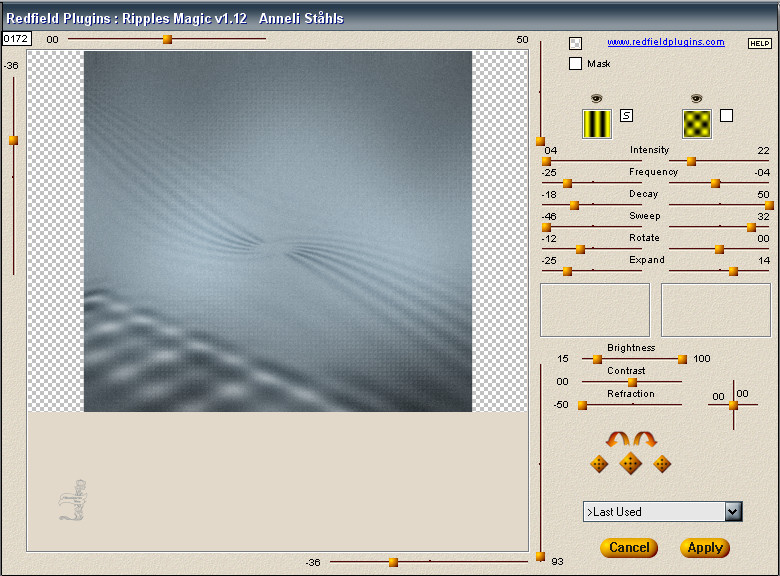Adjust the right Frequency slider at -04

[716, 183]
